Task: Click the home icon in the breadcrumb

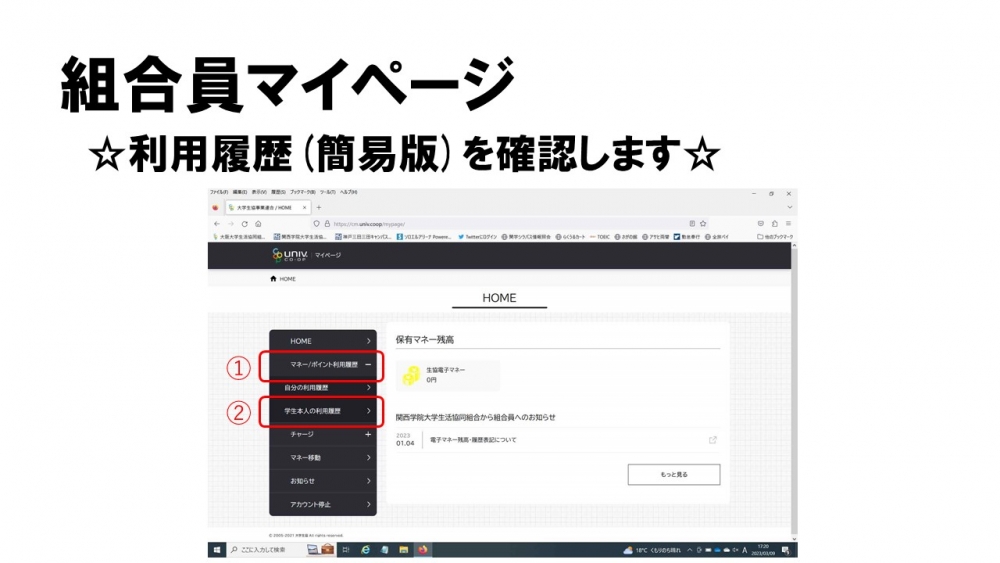Action: [x=273, y=279]
